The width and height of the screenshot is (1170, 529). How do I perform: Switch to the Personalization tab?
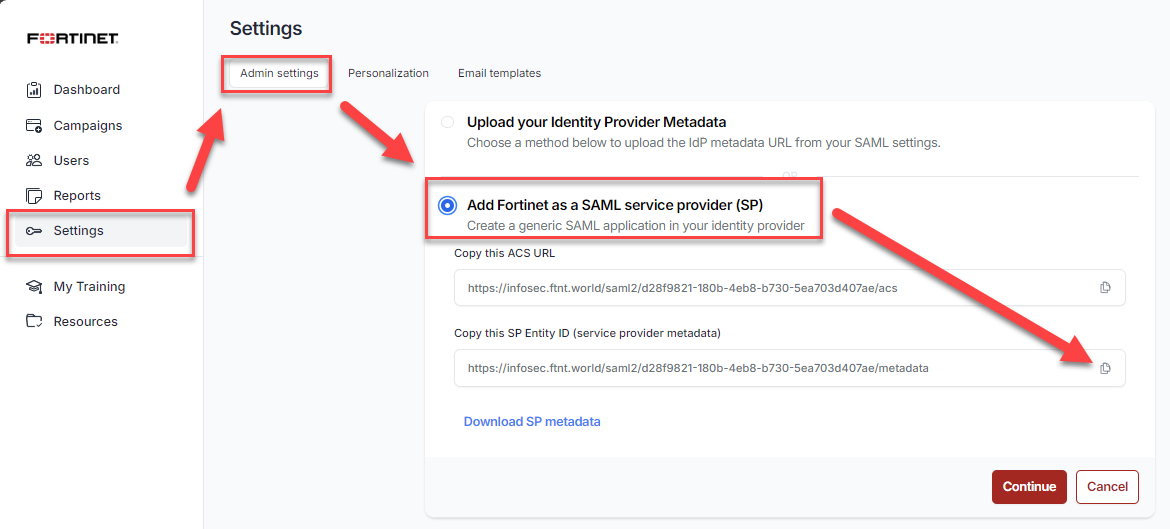[388, 73]
